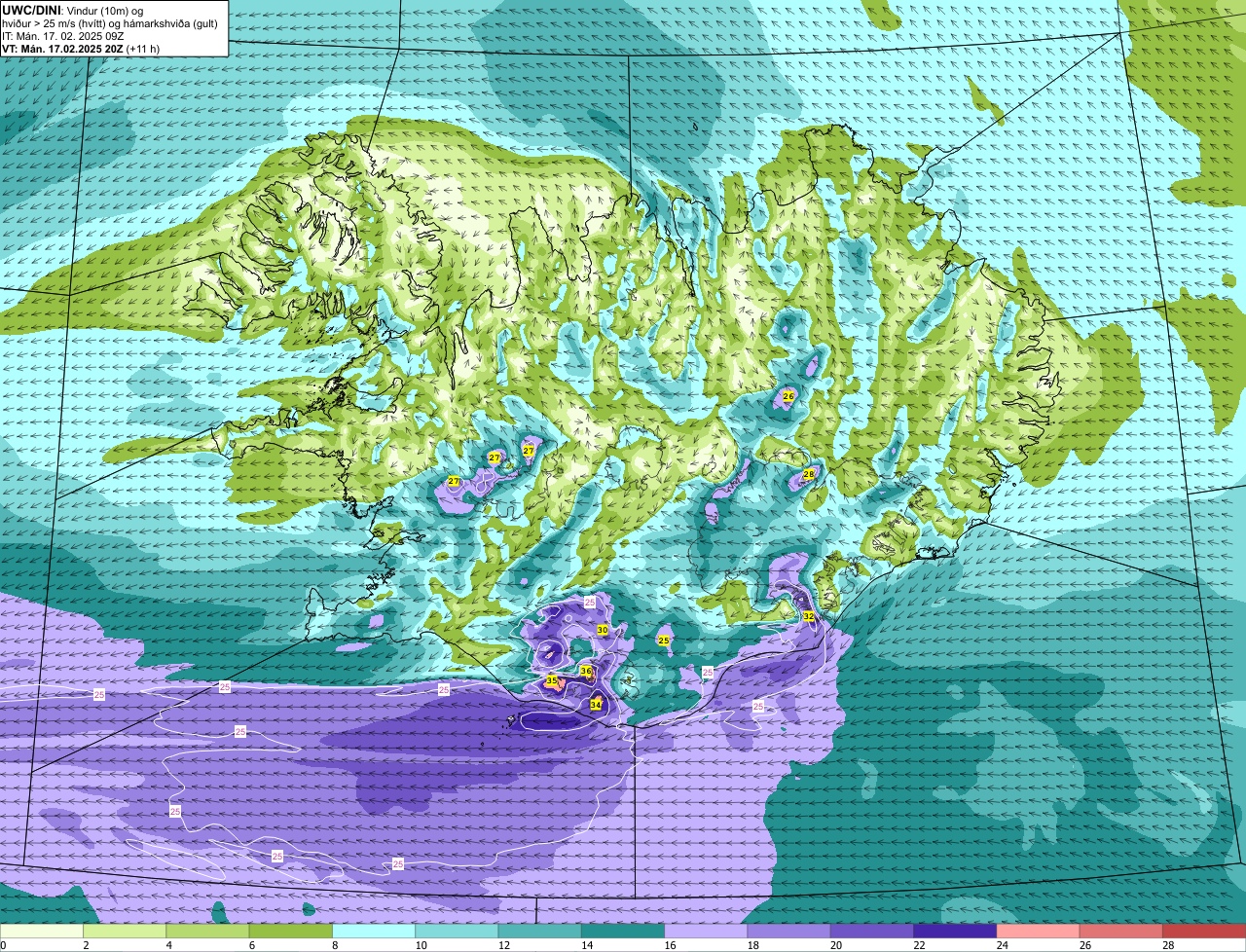Pick the 10–12 m/s turquoise legend swatch

[x=457, y=931]
